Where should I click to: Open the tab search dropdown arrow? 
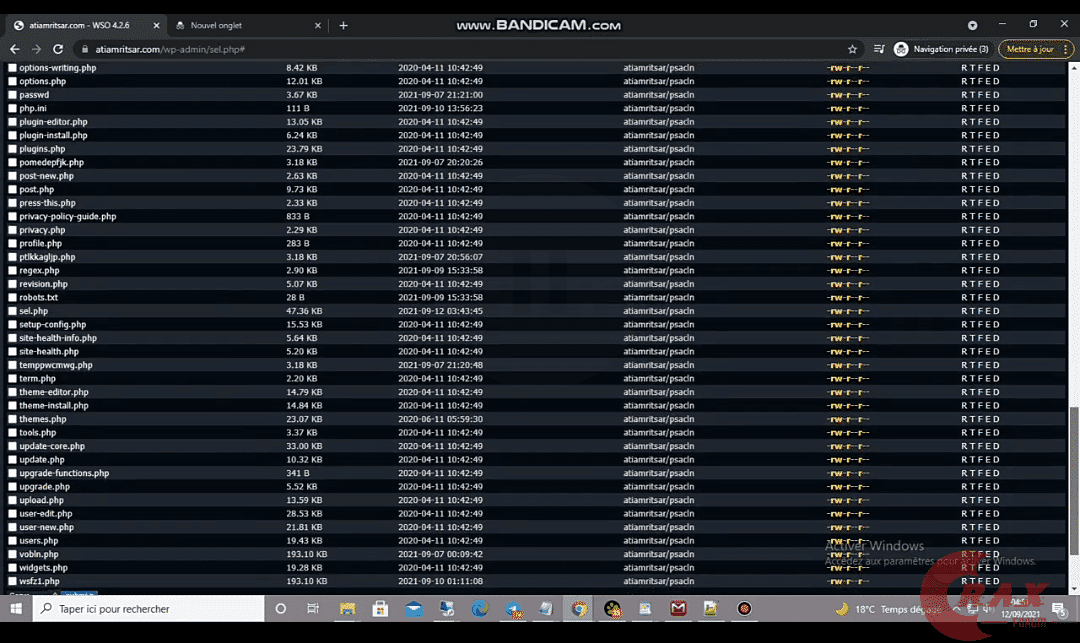coord(972,25)
